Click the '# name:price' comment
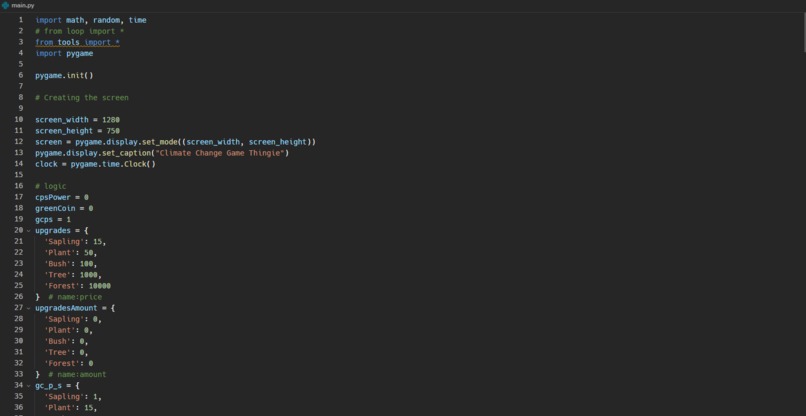The image size is (806, 416). pyautogui.click(x=75, y=297)
